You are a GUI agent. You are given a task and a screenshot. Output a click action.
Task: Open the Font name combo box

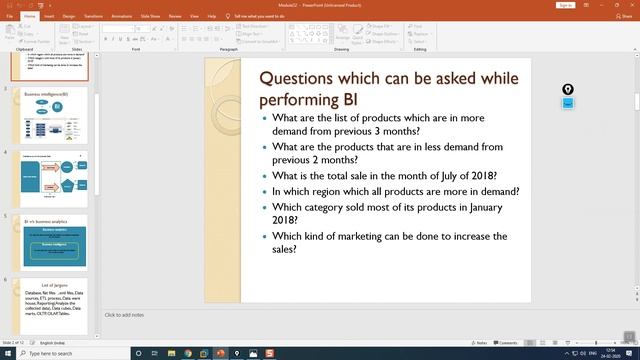[x=118, y=29]
